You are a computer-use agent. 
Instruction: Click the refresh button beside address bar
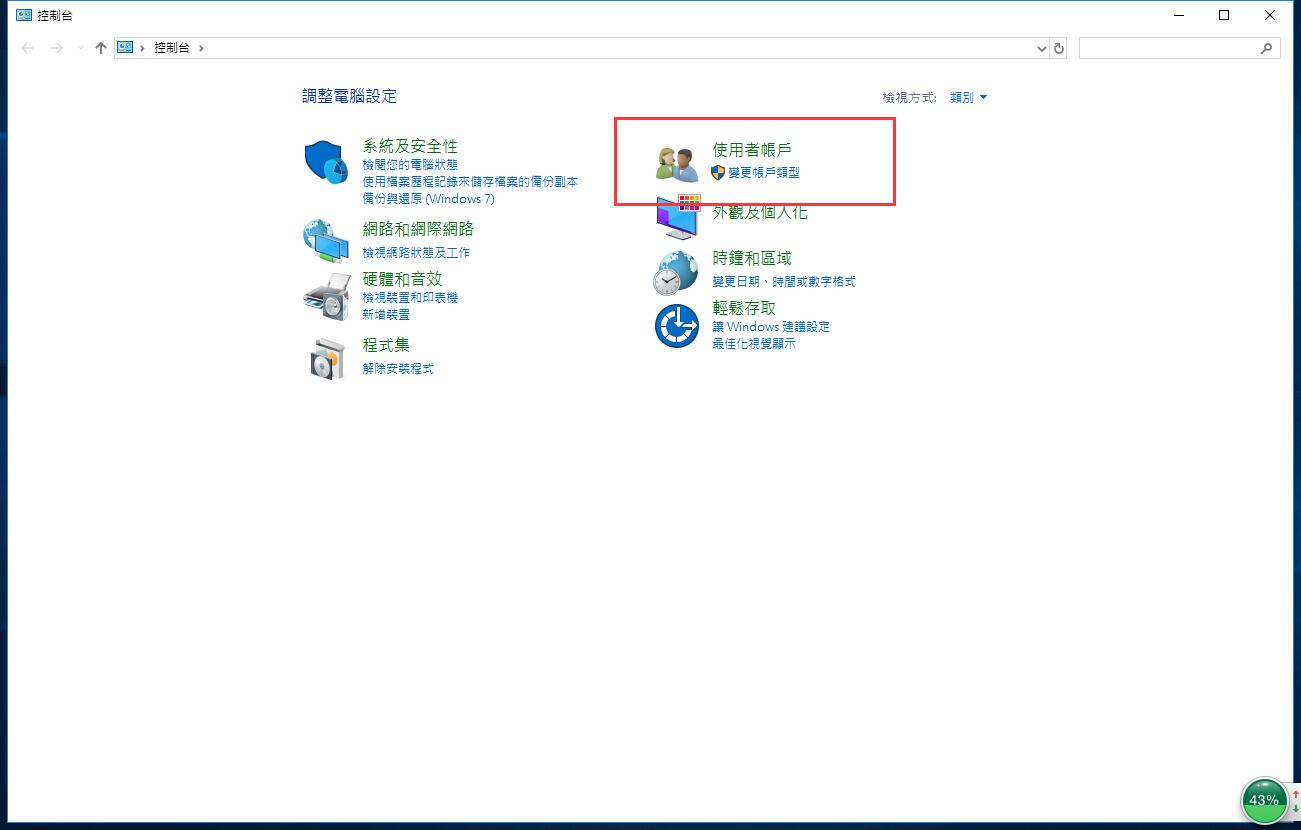click(x=1059, y=48)
